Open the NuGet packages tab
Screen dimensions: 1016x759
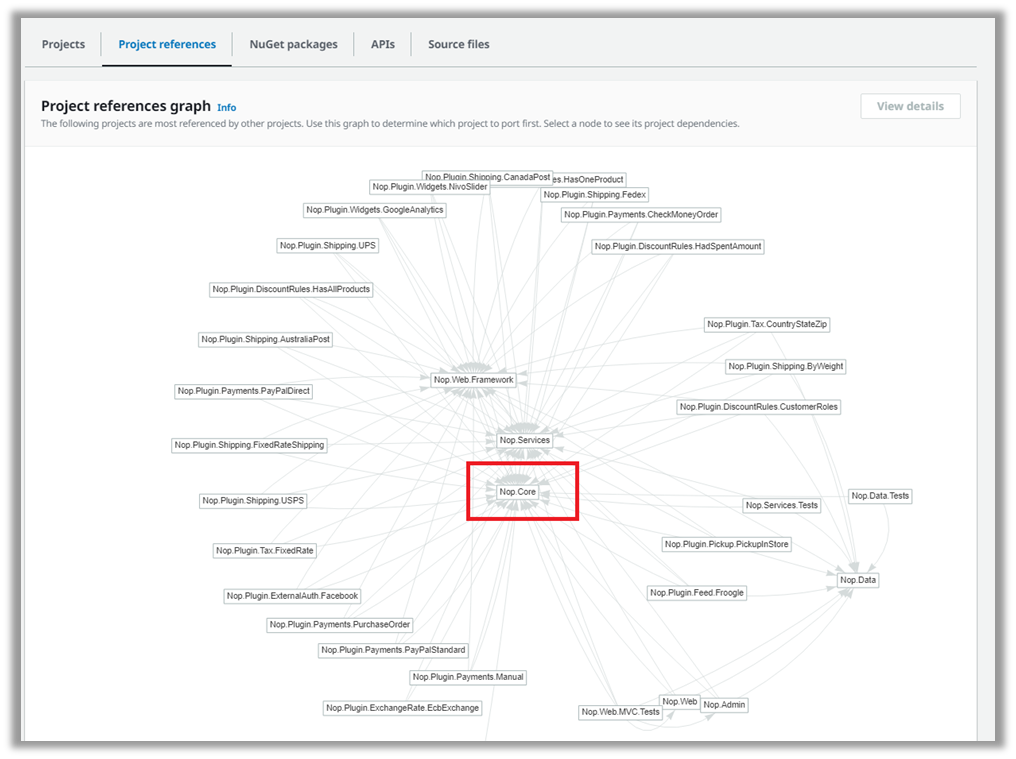[293, 44]
